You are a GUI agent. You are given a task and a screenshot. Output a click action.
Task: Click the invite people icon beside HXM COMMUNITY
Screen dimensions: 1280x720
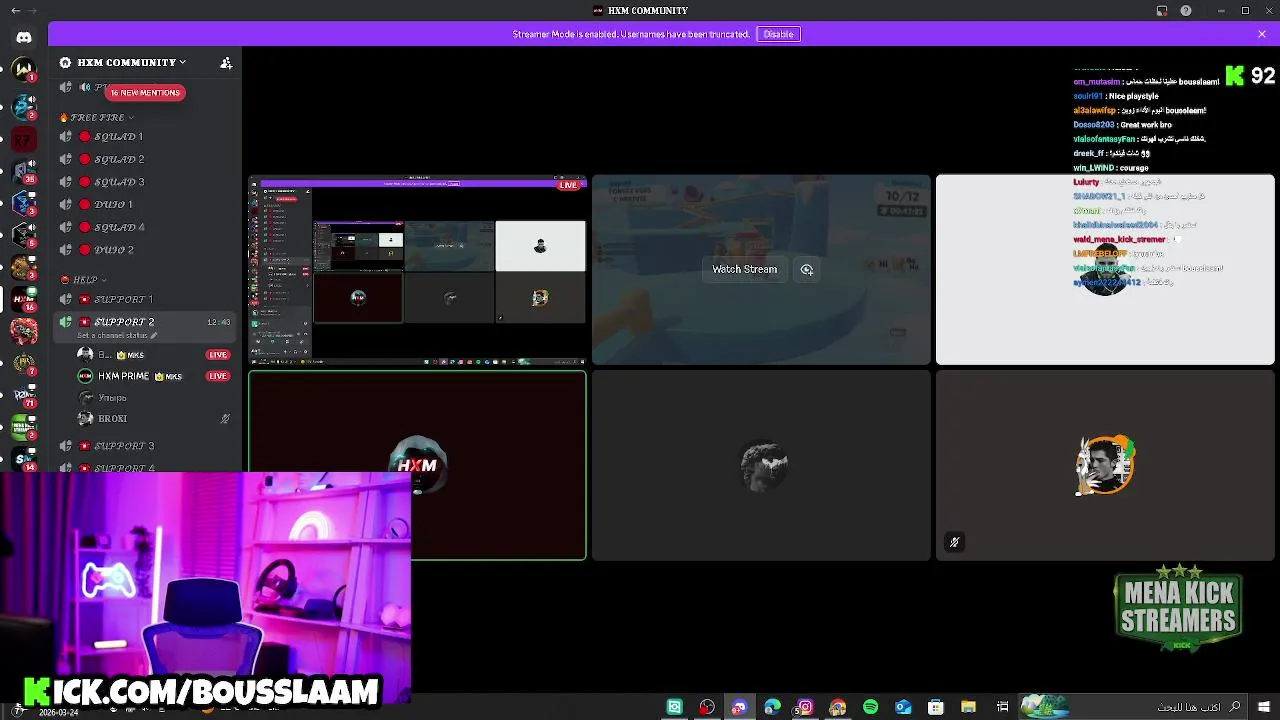pyautogui.click(x=226, y=63)
